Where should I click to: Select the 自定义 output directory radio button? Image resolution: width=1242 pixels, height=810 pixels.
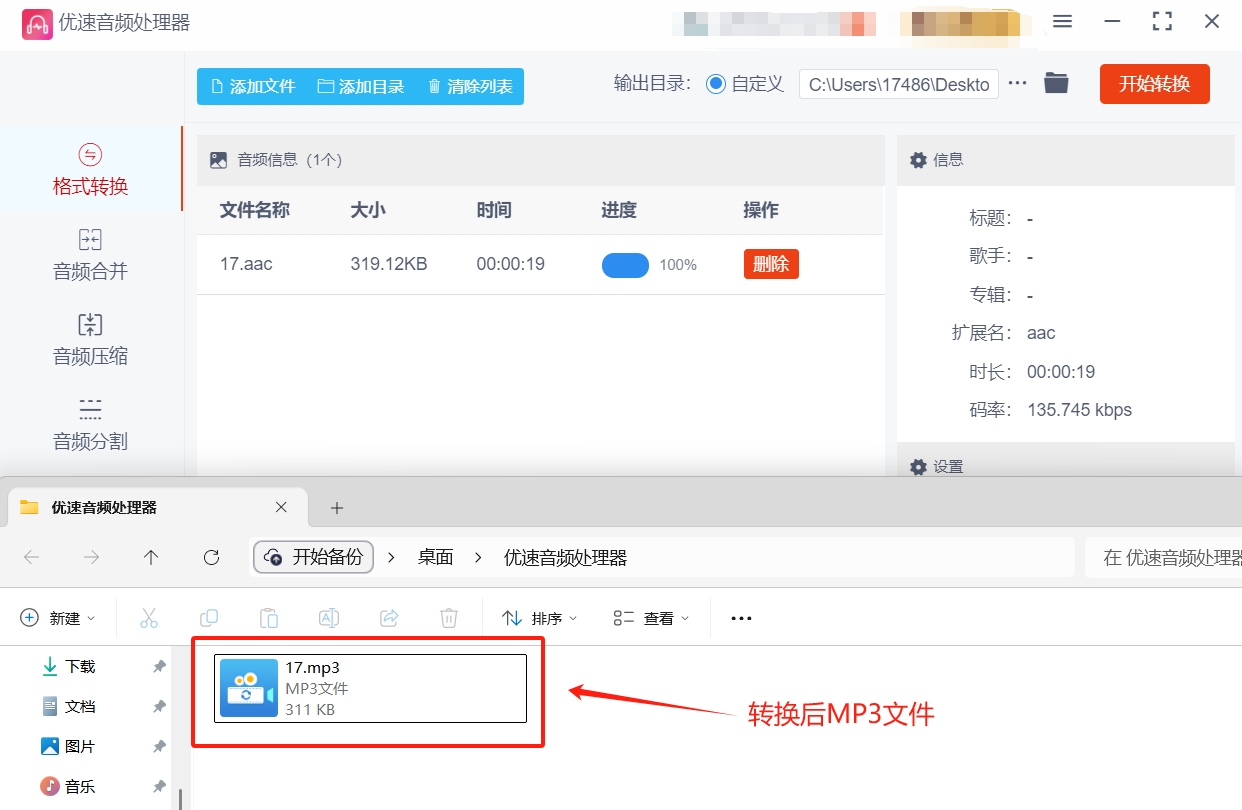715,84
